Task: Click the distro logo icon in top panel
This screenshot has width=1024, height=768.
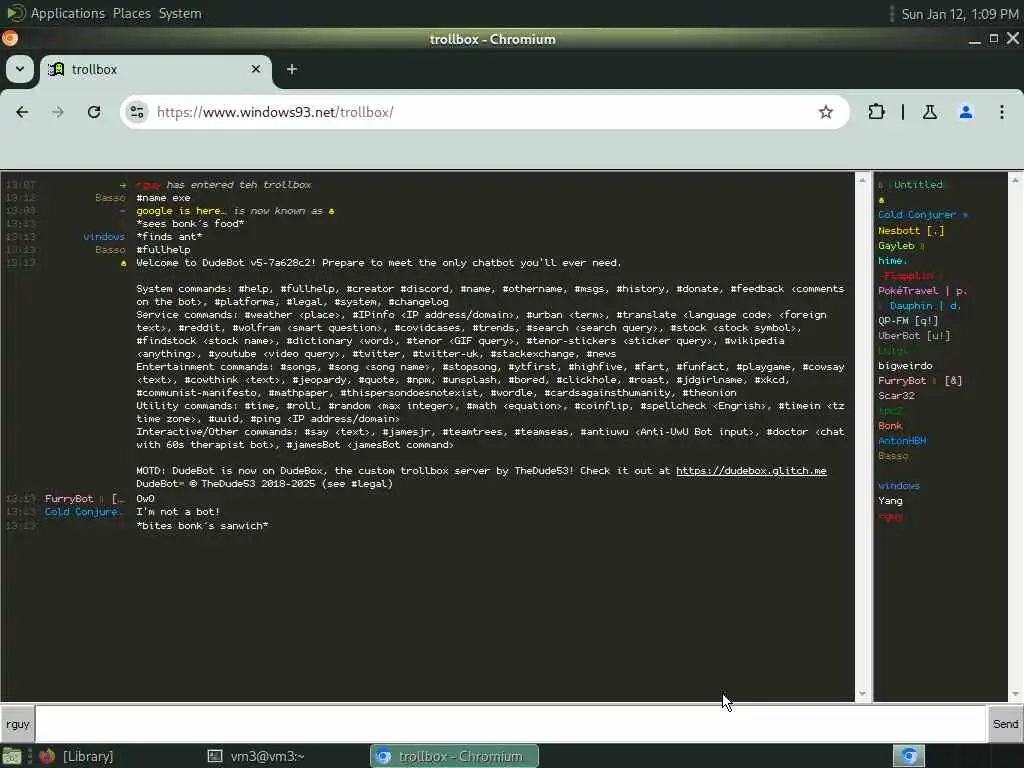Action: coord(16,13)
